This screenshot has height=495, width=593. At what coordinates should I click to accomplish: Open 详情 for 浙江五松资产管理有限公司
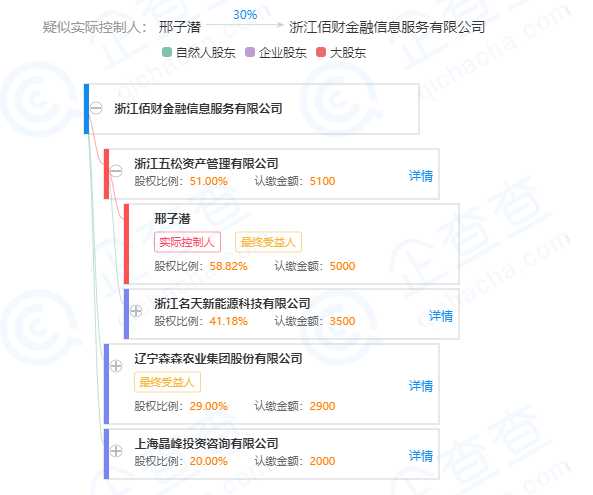click(421, 176)
